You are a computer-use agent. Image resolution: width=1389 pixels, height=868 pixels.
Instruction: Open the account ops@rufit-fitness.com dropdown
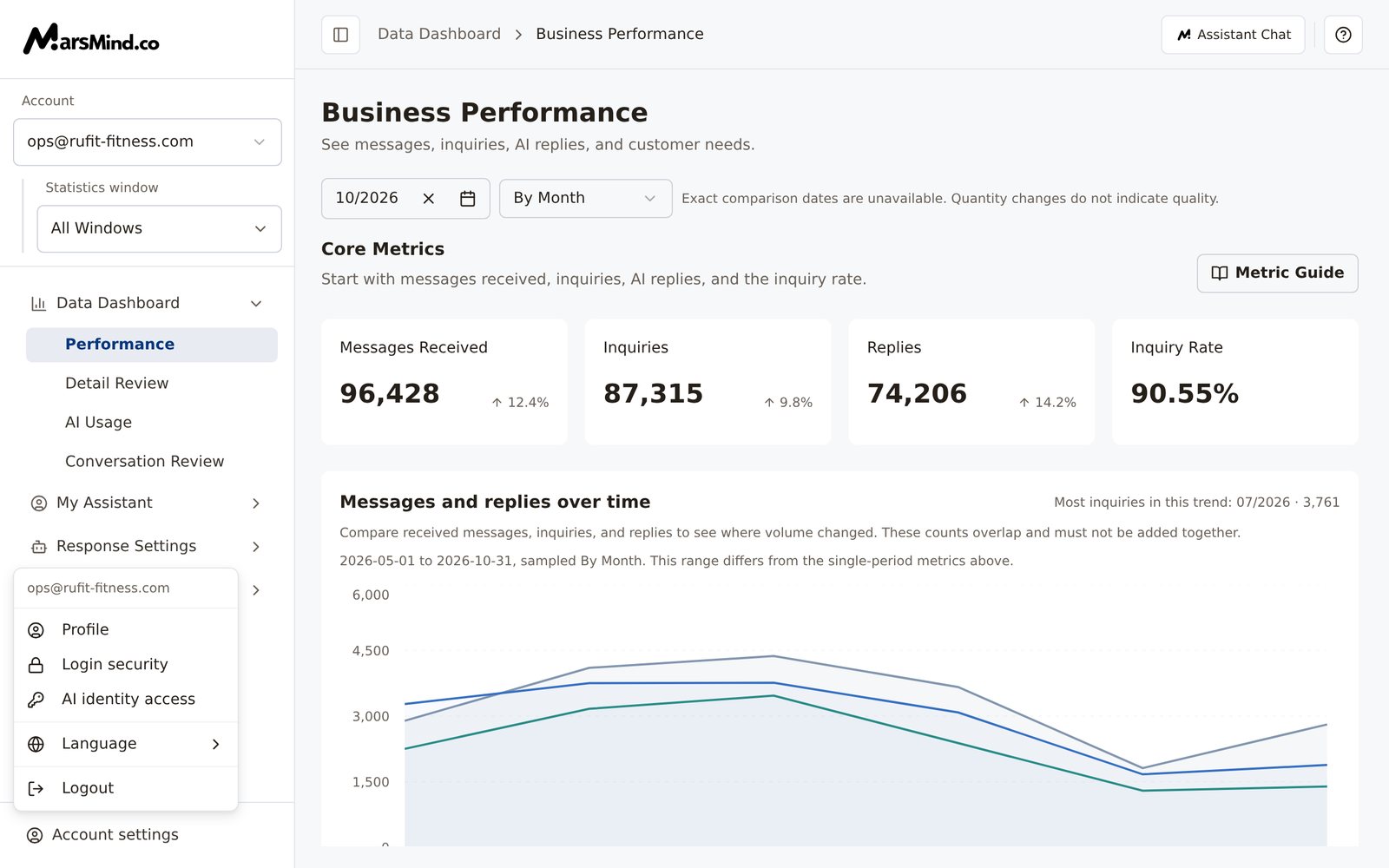pyautogui.click(x=148, y=142)
